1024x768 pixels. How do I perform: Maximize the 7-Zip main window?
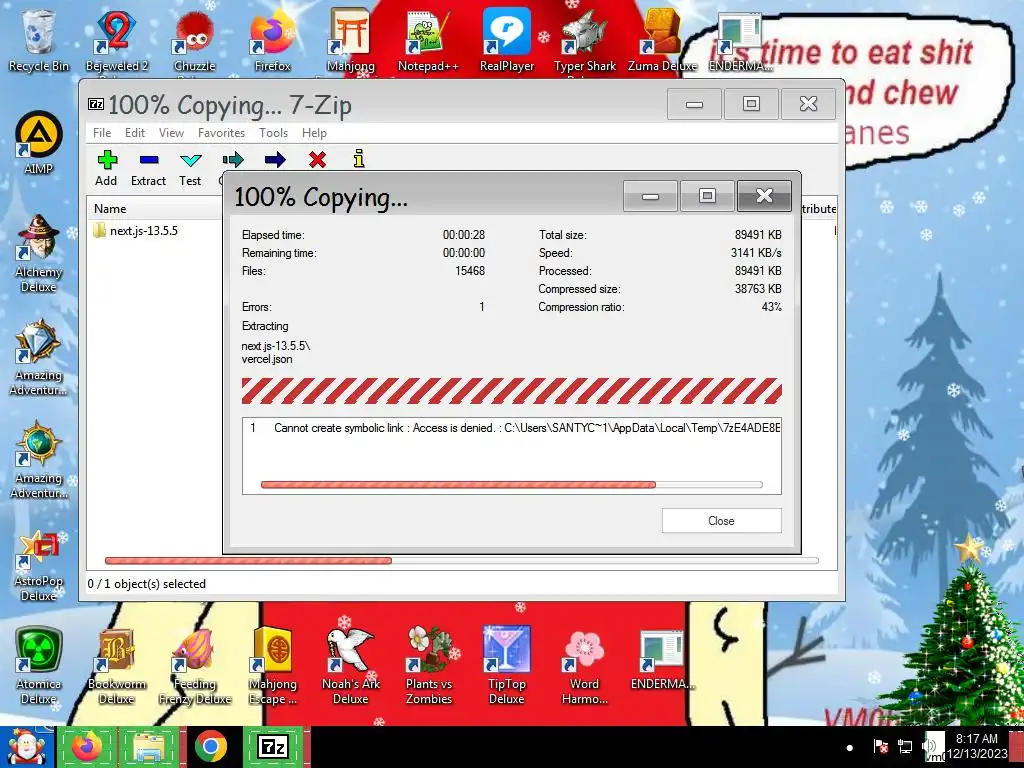(751, 104)
